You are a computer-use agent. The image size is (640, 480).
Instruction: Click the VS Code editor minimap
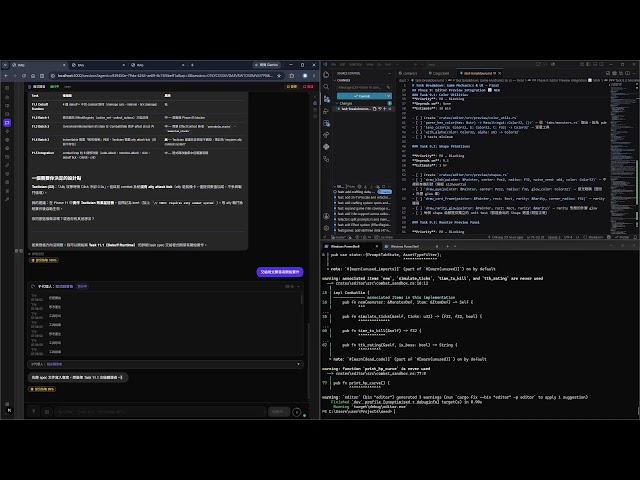pos(622,157)
